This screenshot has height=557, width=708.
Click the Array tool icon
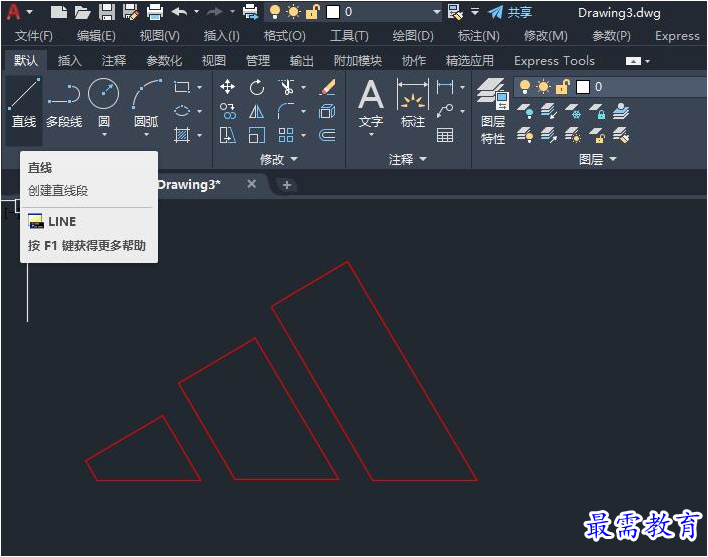(x=286, y=135)
